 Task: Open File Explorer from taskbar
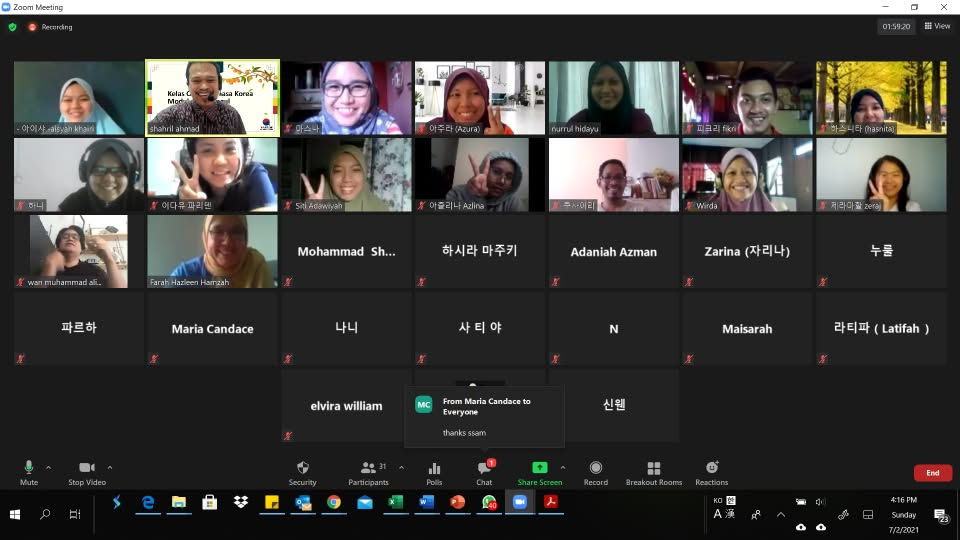click(179, 503)
